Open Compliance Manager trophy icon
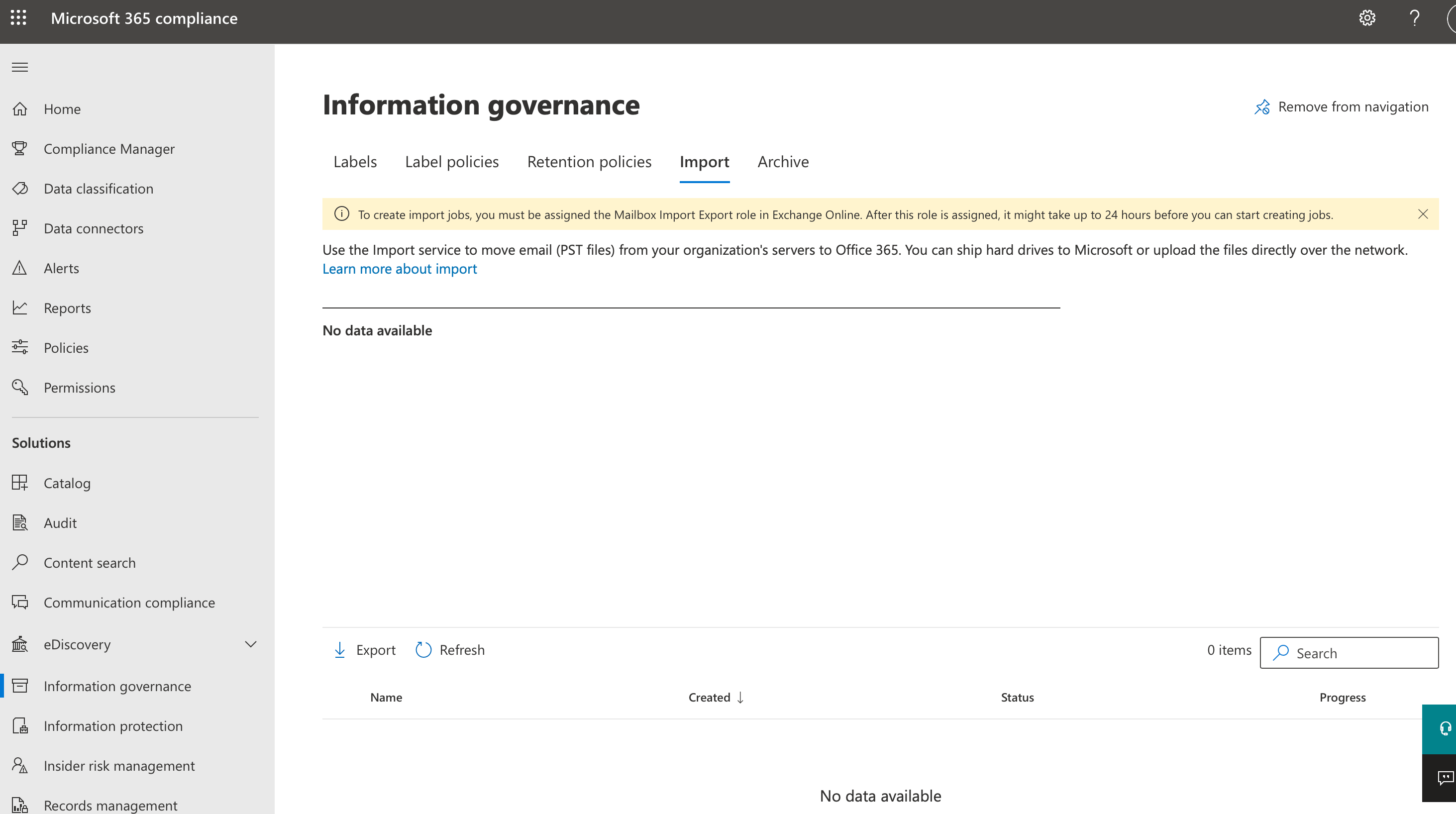The image size is (1456, 814). click(x=20, y=149)
